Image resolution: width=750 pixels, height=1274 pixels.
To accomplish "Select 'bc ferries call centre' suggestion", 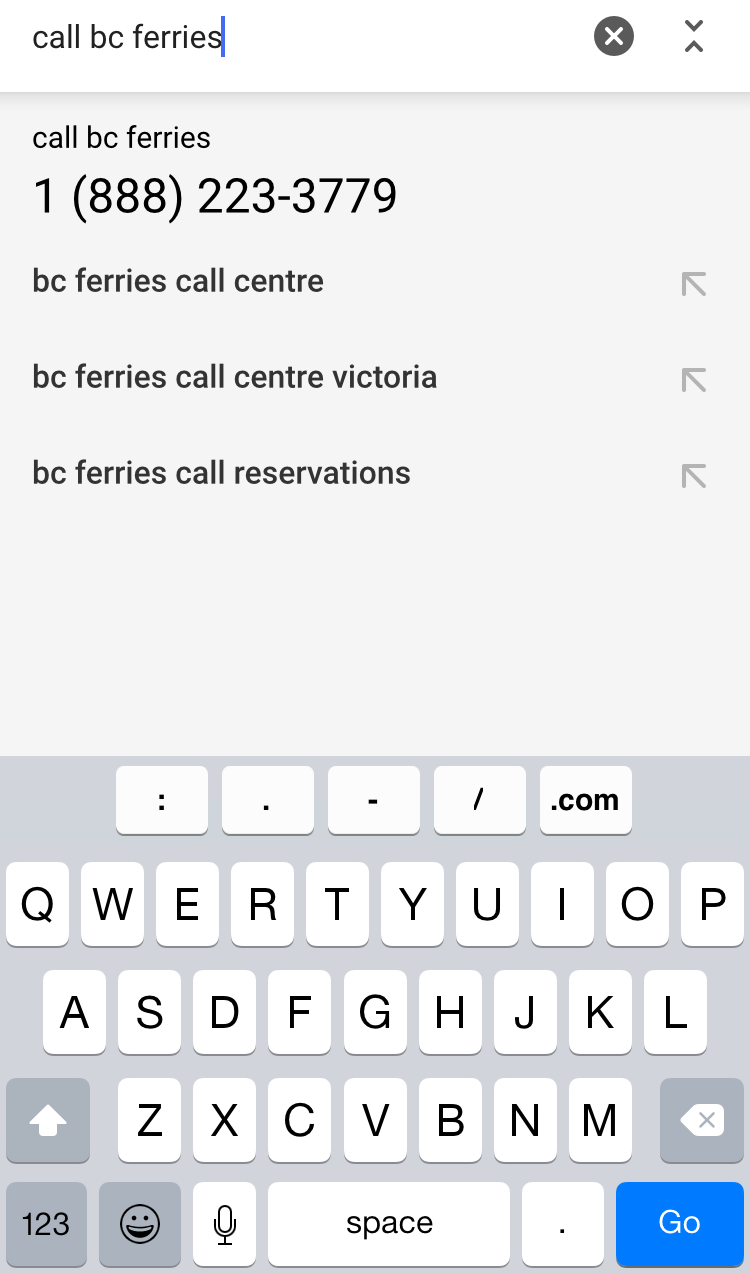I will (178, 282).
